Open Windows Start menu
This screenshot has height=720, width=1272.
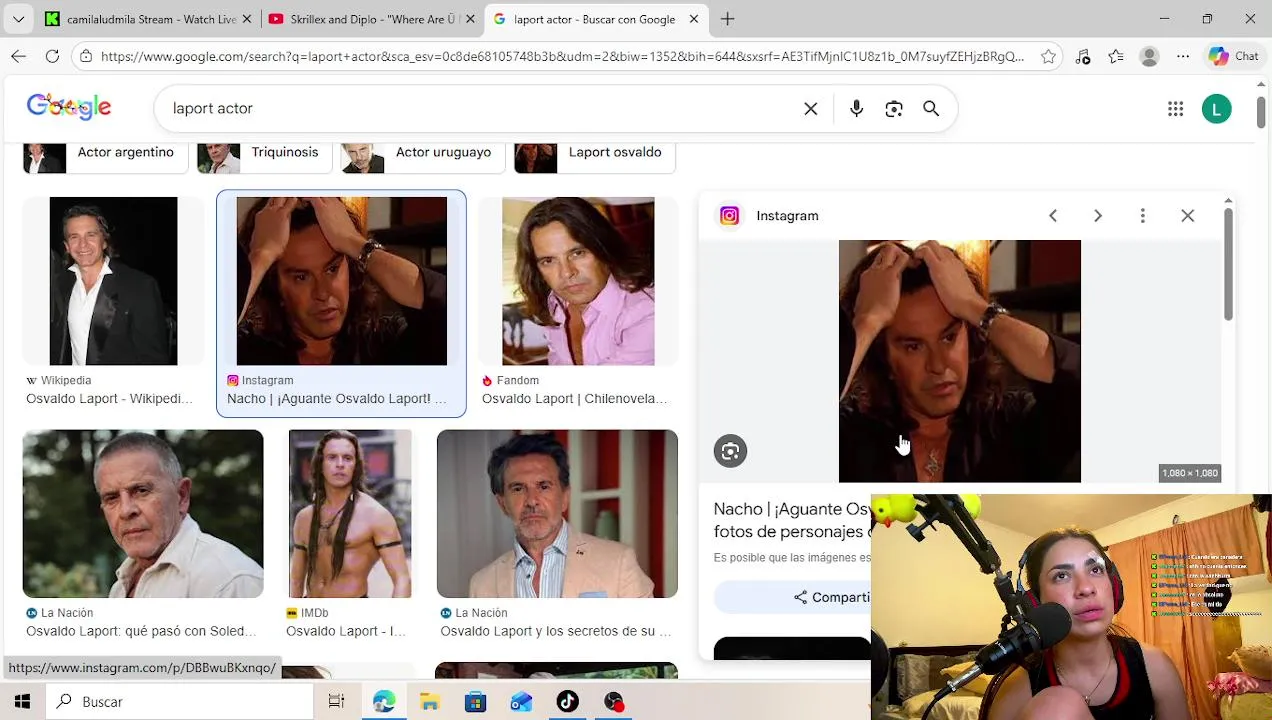coord(22,702)
